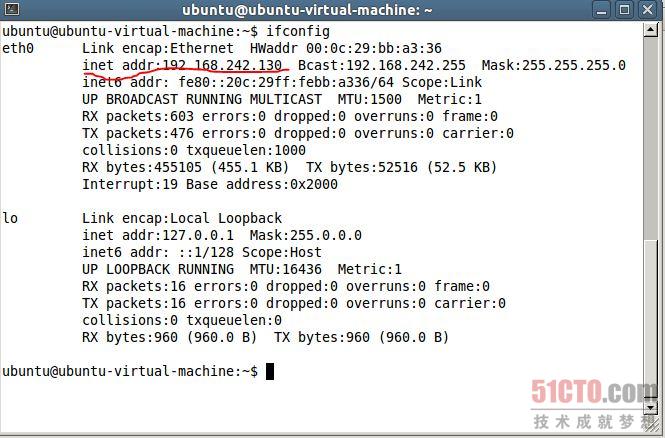
Task: Maximize the terminal window
Action: point(624,9)
